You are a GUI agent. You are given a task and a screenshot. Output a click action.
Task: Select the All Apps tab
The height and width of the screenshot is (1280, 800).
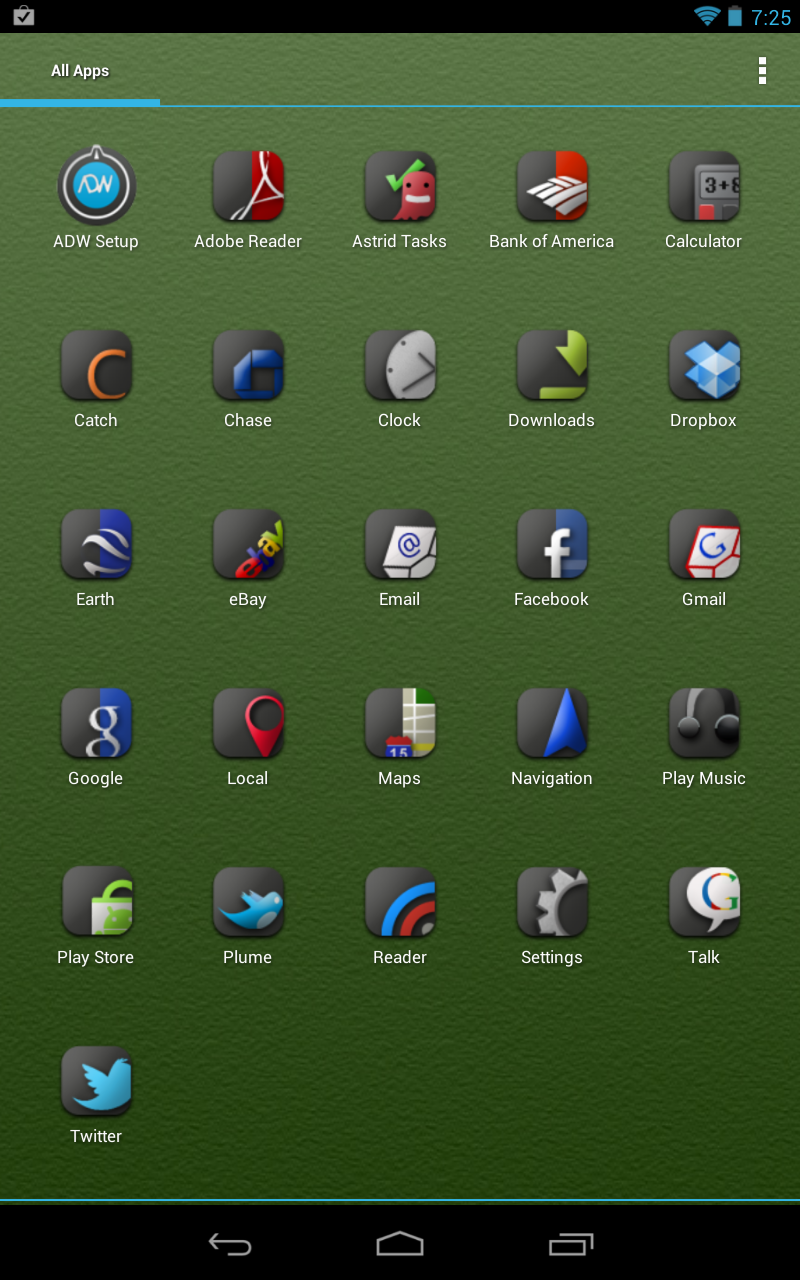[80, 71]
